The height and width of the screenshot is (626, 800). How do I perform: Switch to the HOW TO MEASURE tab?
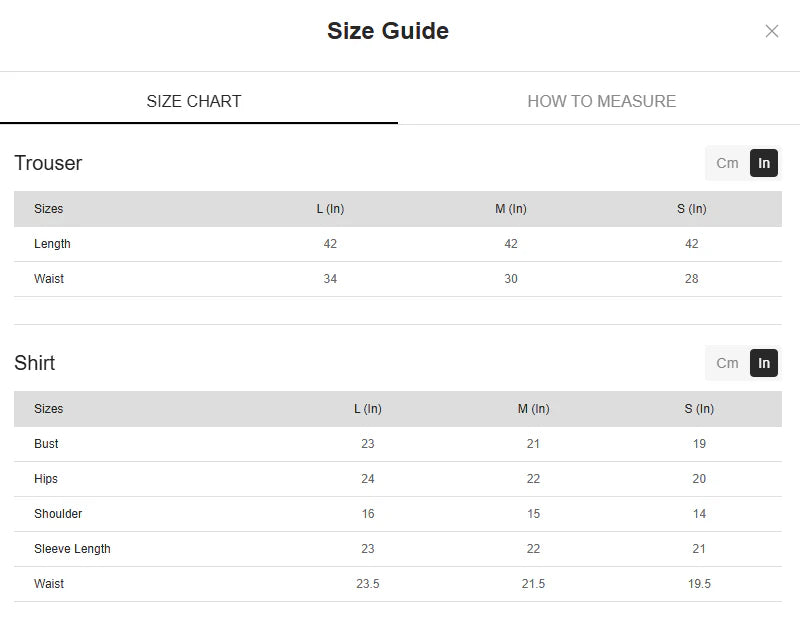click(x=601, y=101)
